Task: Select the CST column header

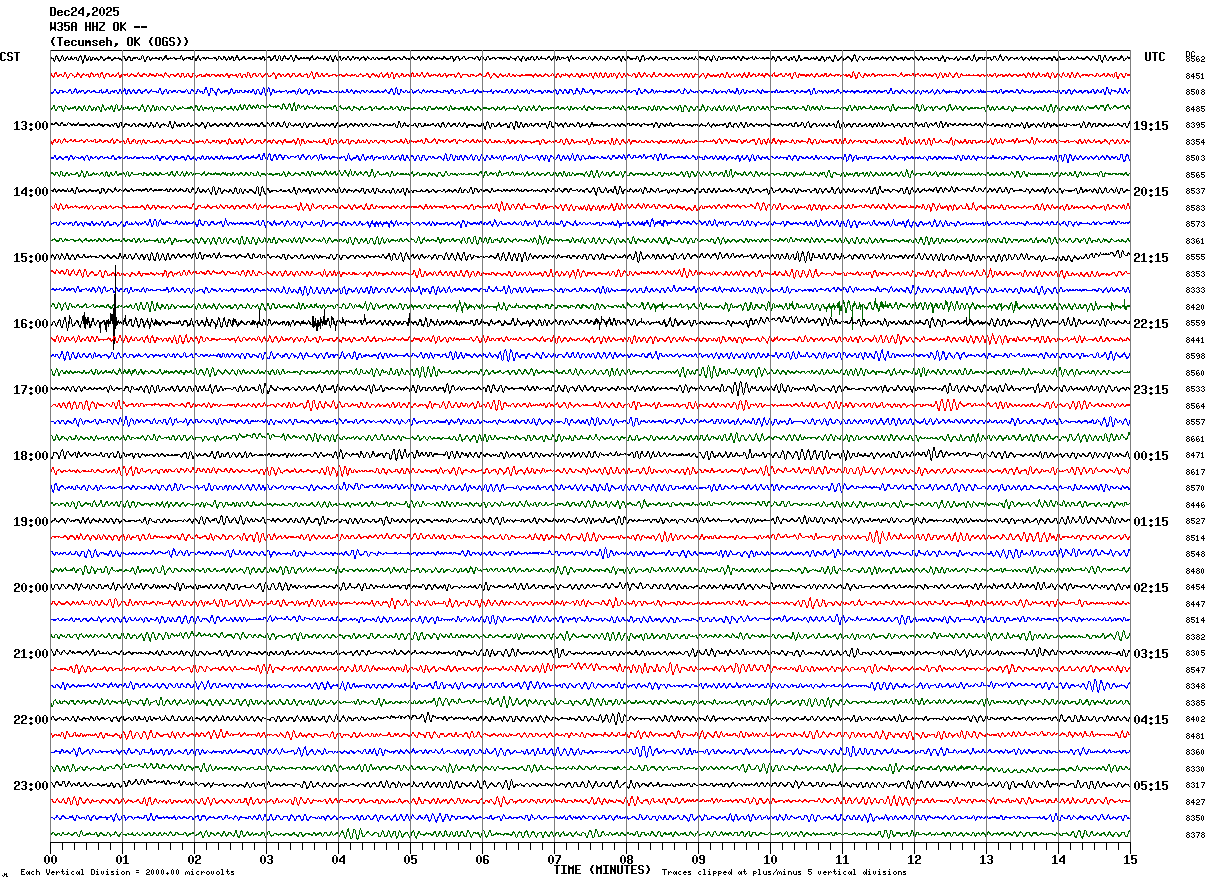Action: [x=10, y=57]
